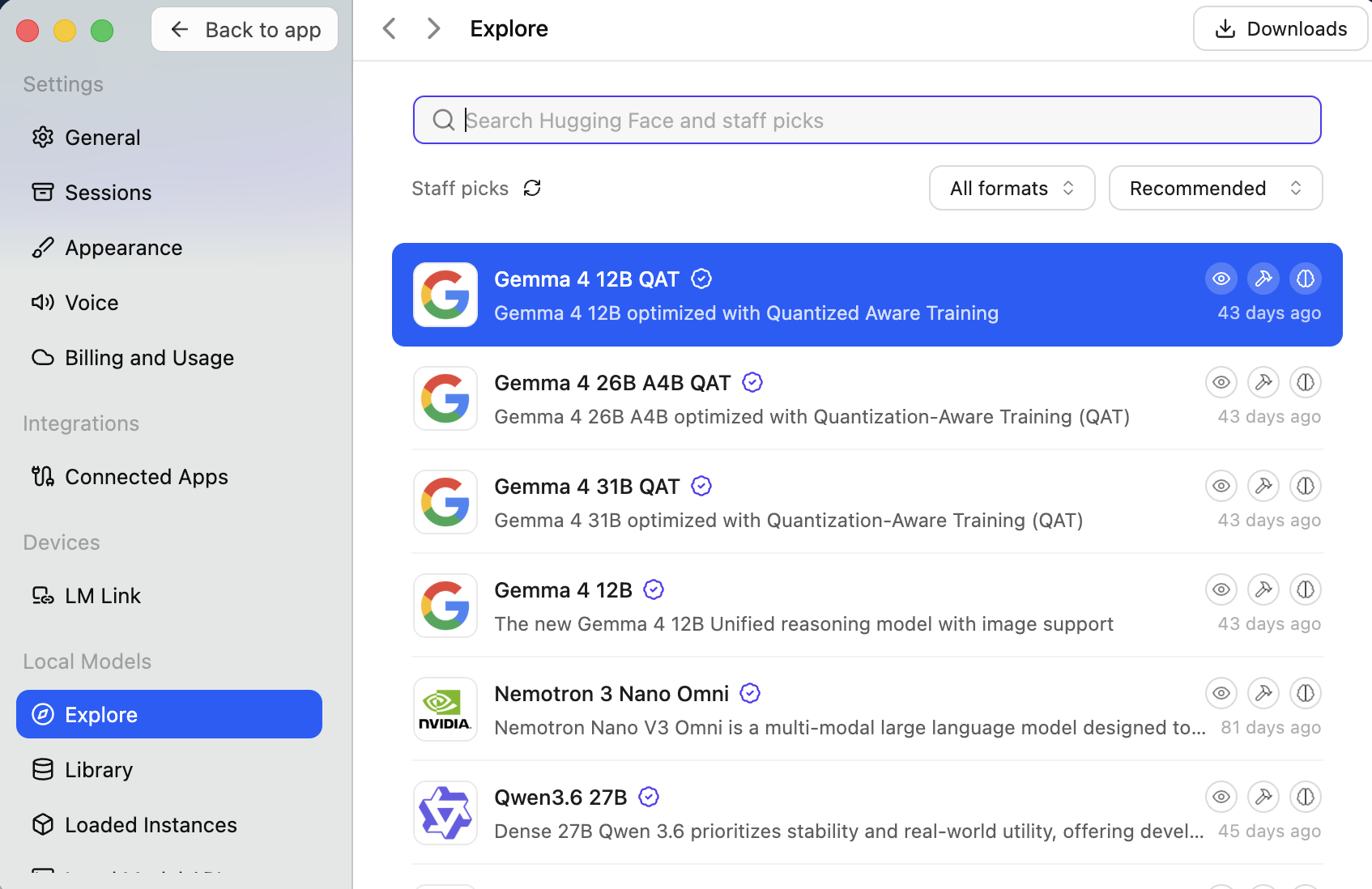Click the Google logo of Gemma 4 31B QAT

tap(445, 502)
